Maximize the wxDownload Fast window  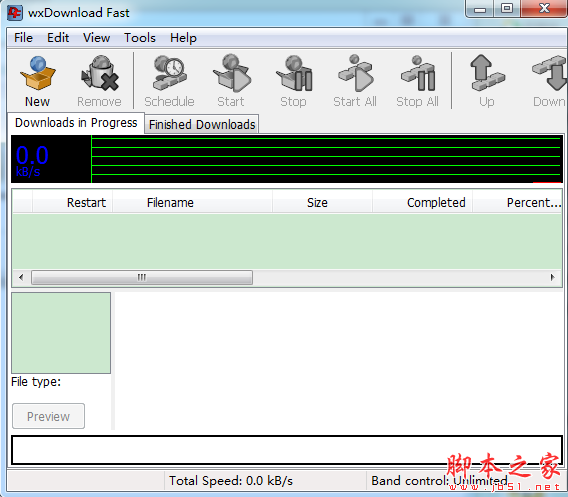click(507, 9)
